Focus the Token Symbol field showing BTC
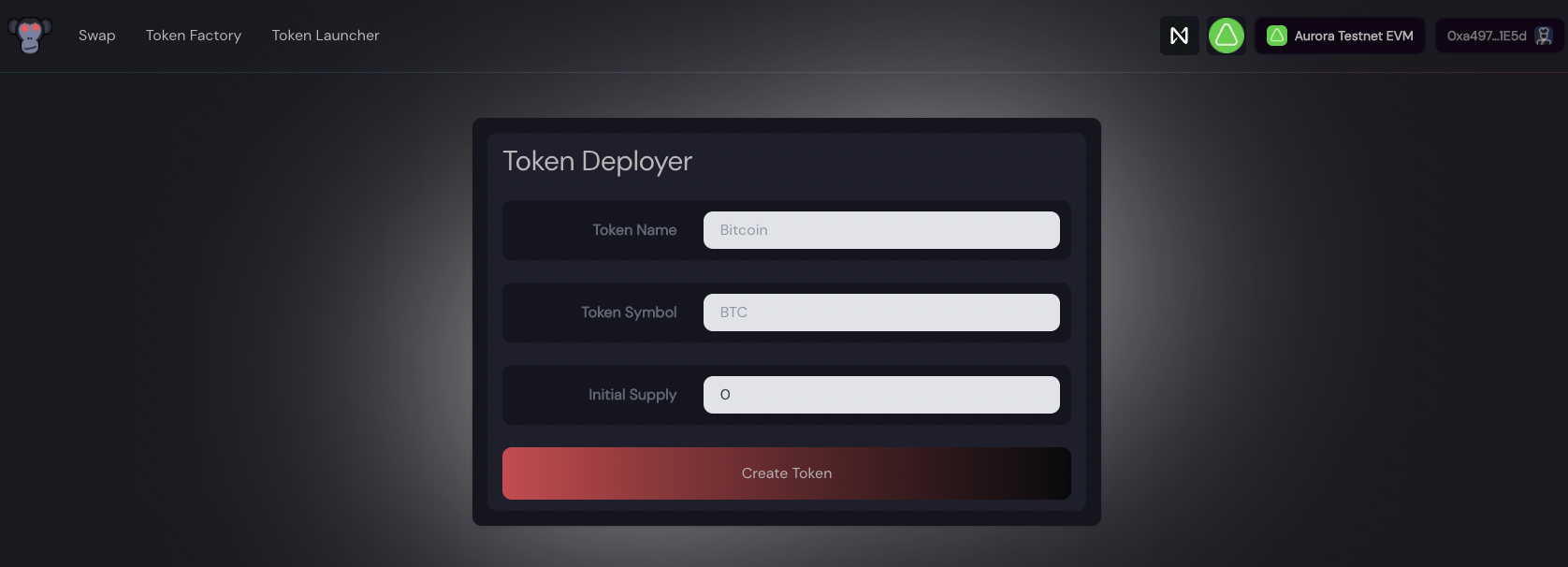 pos(881,313)
